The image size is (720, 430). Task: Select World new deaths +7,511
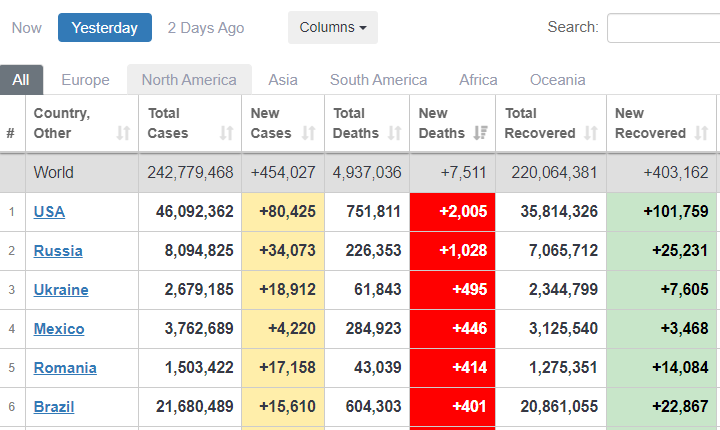point(463,173)
